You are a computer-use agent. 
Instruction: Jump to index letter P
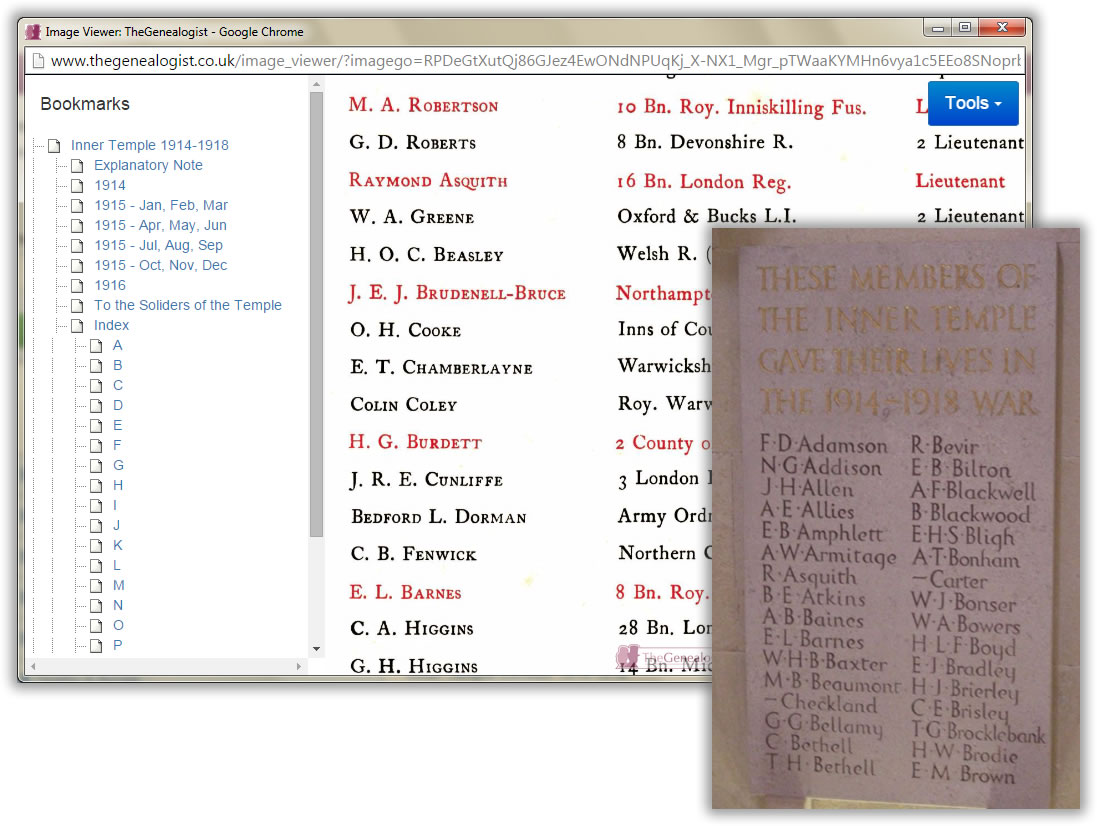118,645
